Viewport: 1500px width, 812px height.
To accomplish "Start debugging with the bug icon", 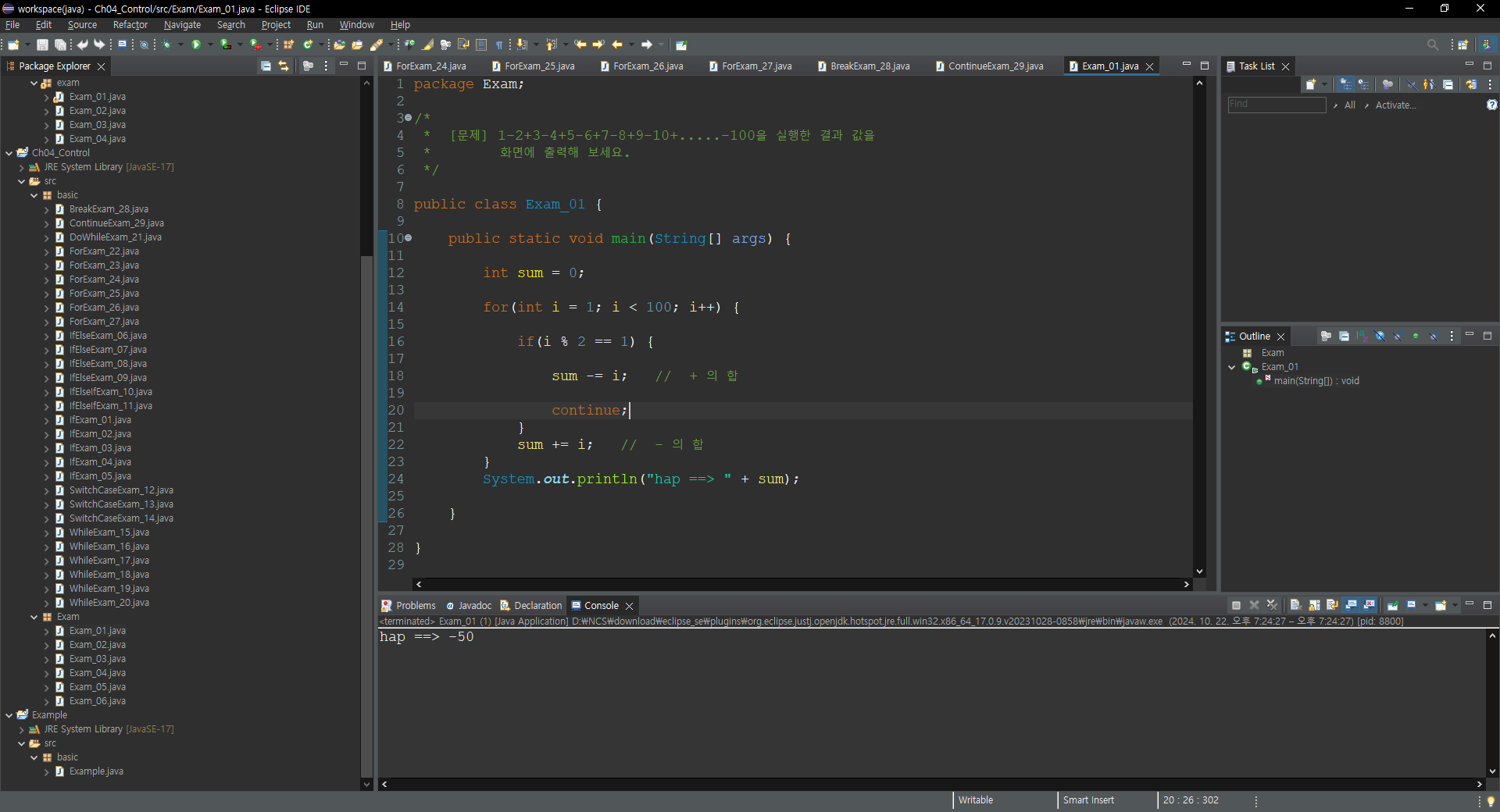I will coord(166,45).
